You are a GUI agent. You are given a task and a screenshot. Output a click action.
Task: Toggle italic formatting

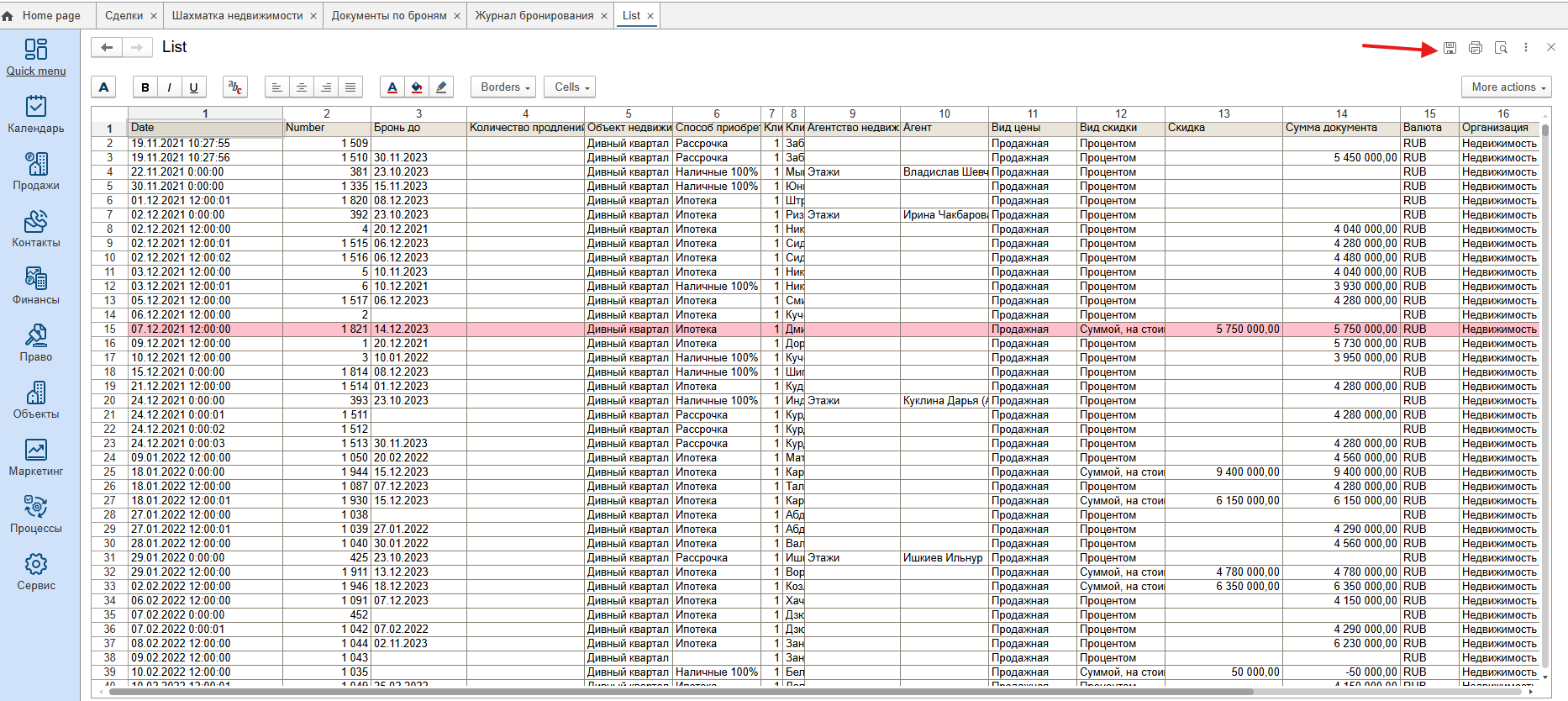(170, 87)
